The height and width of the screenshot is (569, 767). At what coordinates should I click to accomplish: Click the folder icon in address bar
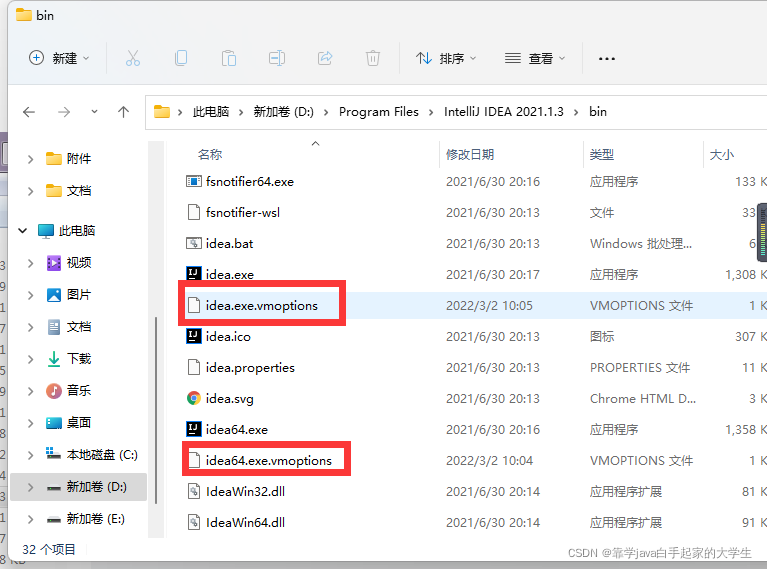[161, 112]
